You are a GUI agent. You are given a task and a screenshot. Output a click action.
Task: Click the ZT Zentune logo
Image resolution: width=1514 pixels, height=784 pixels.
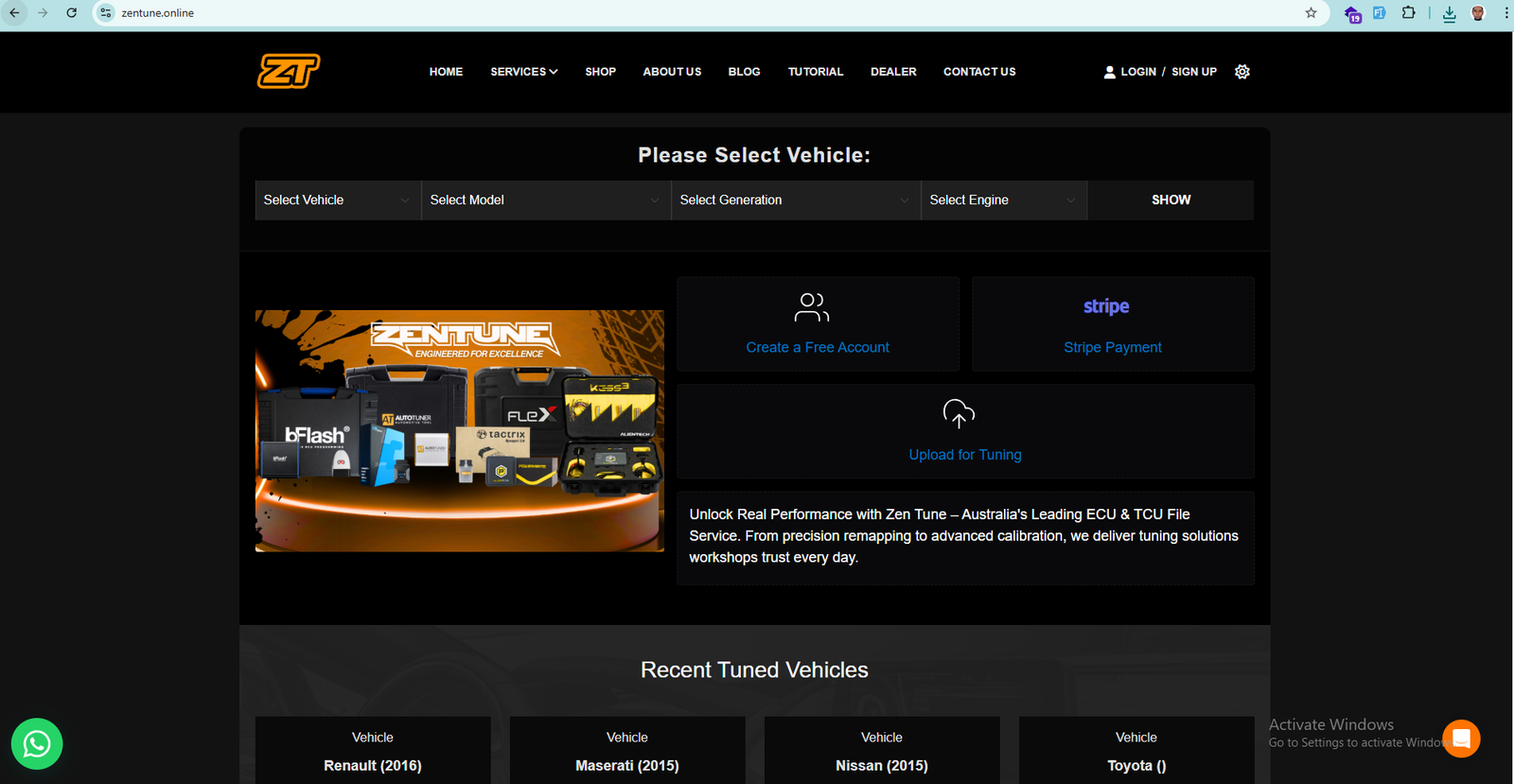coord(289,71)
